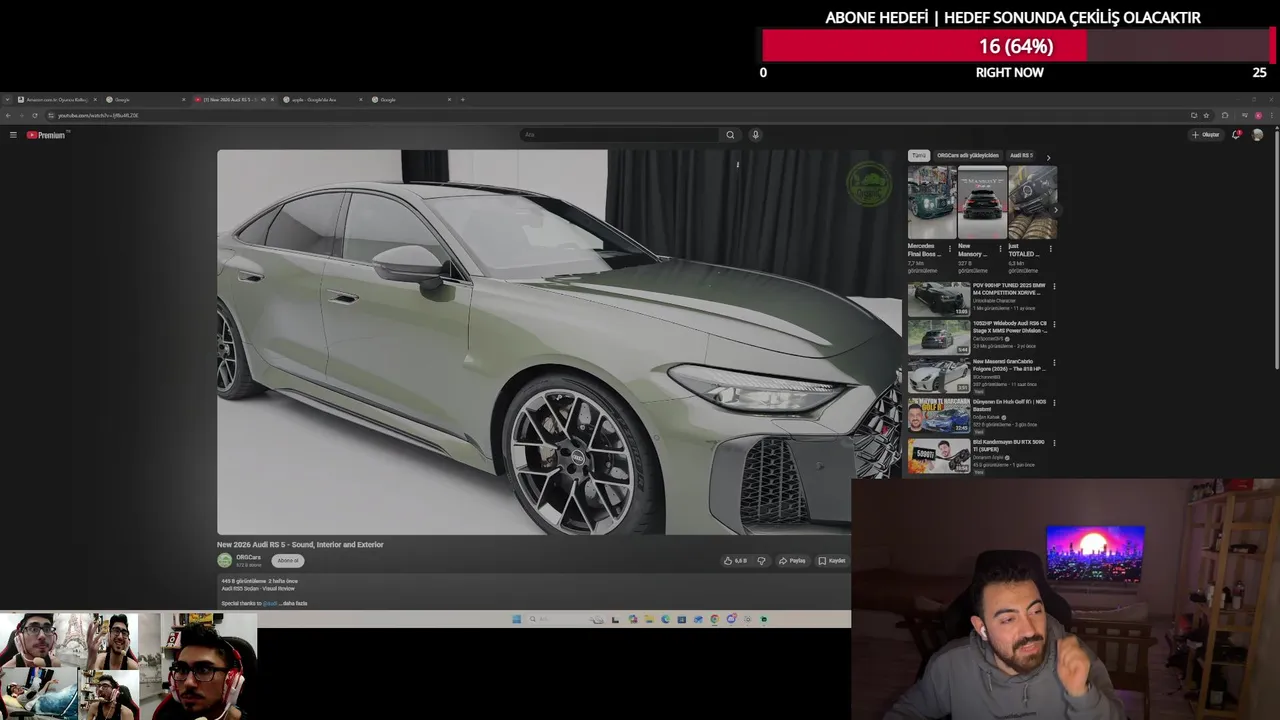The image size is (1280, 720).
Task: Expand the description with ...daha fazla
Action: (295, 604)
